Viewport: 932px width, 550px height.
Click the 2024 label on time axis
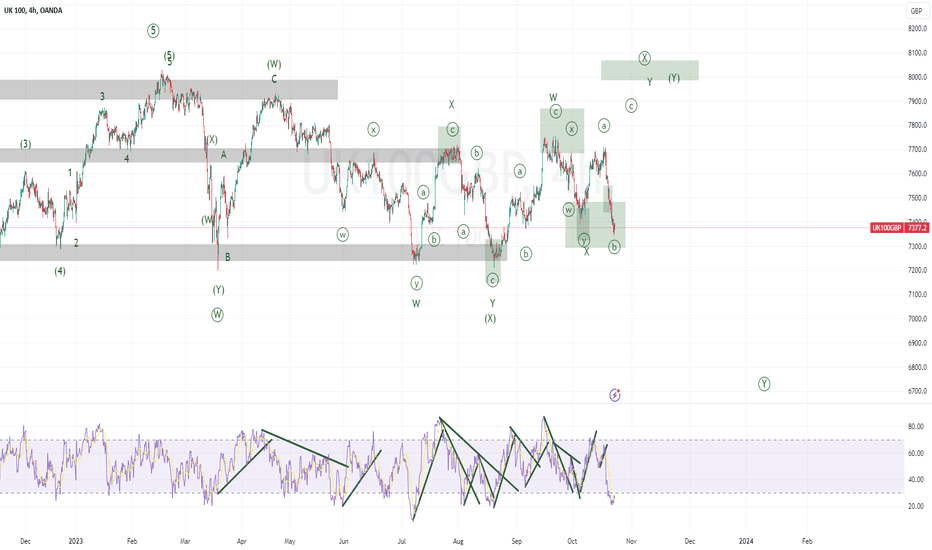[746, 541]
